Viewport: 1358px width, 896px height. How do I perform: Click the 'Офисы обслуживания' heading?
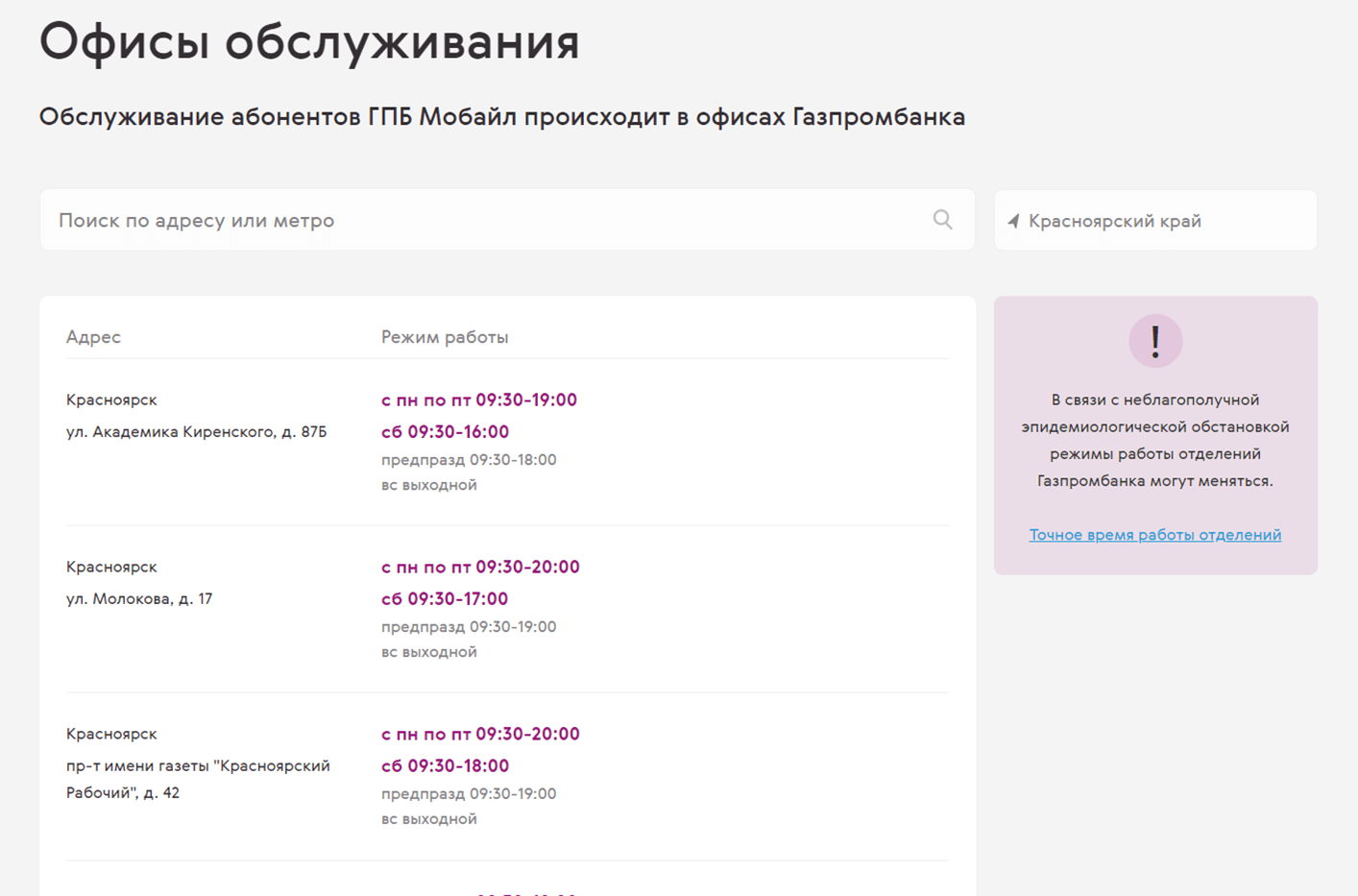[309, 41]
